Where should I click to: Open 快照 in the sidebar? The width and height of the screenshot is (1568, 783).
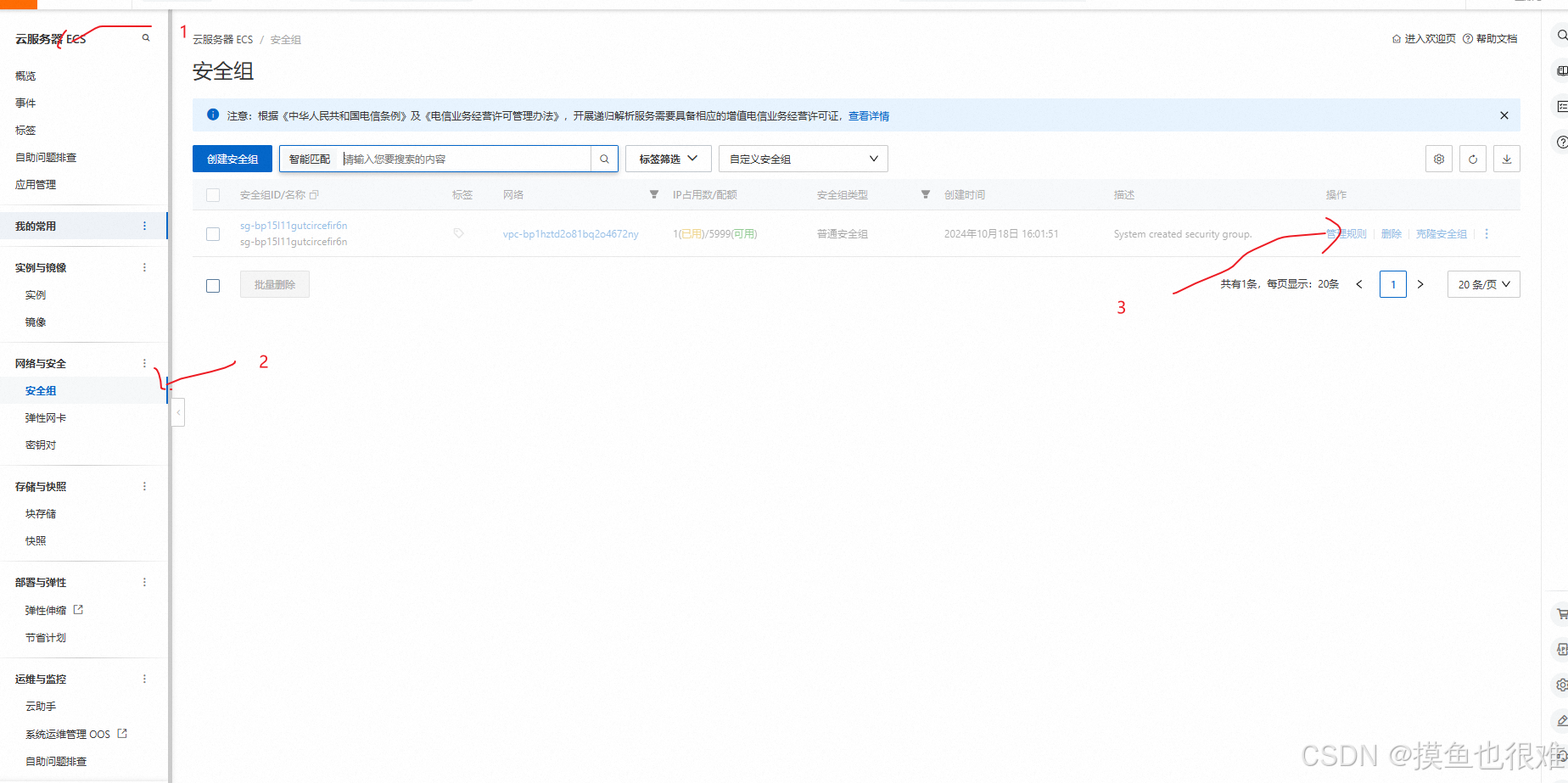click(36, 540)
